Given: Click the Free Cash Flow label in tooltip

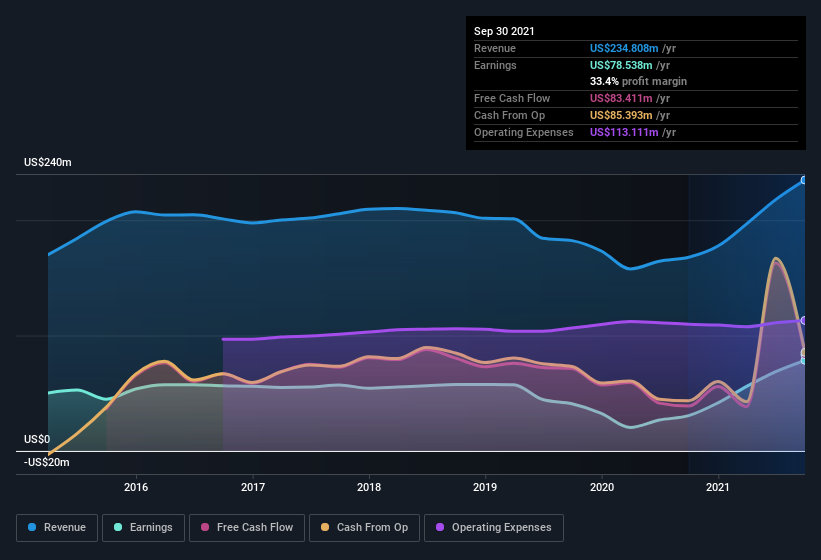Looking at the screenshot, I should point(512,98).
